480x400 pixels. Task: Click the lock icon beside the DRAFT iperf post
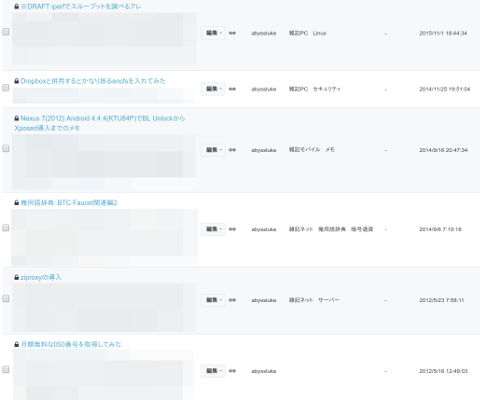(16, 6)
